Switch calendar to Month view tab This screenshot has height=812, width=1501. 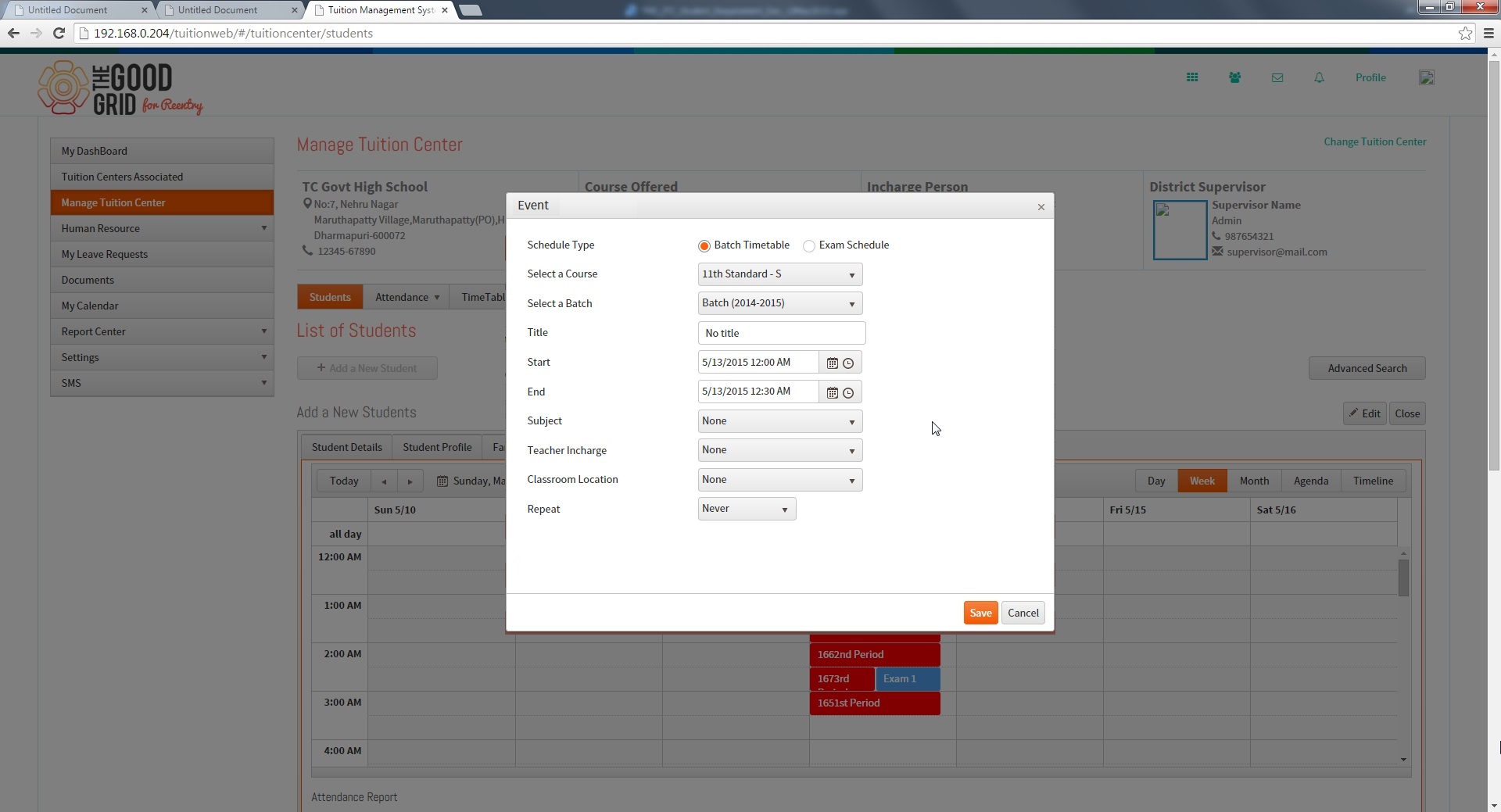[1254, 481]
